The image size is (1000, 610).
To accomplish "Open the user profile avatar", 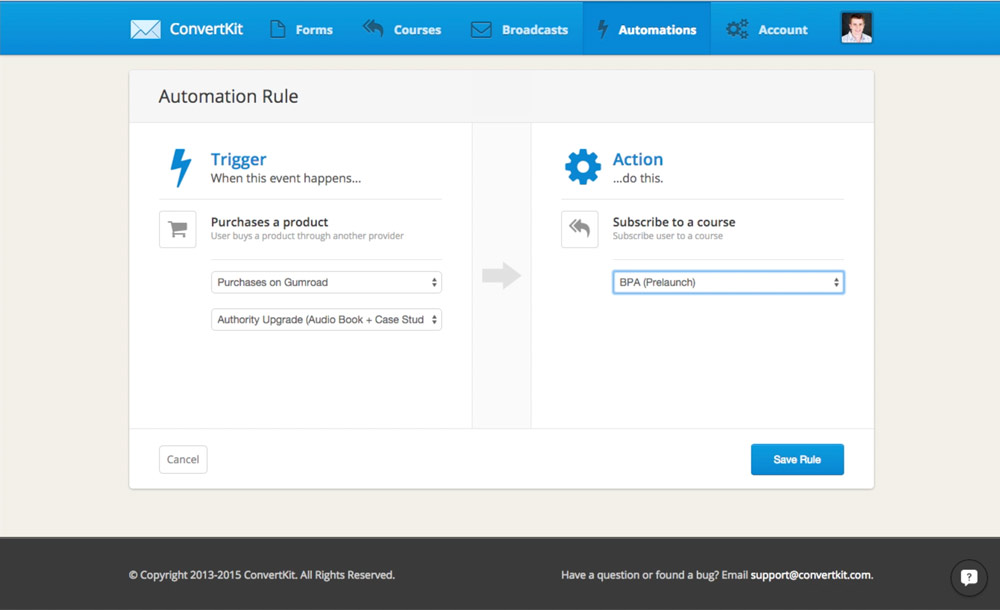I will click(856, 28).
